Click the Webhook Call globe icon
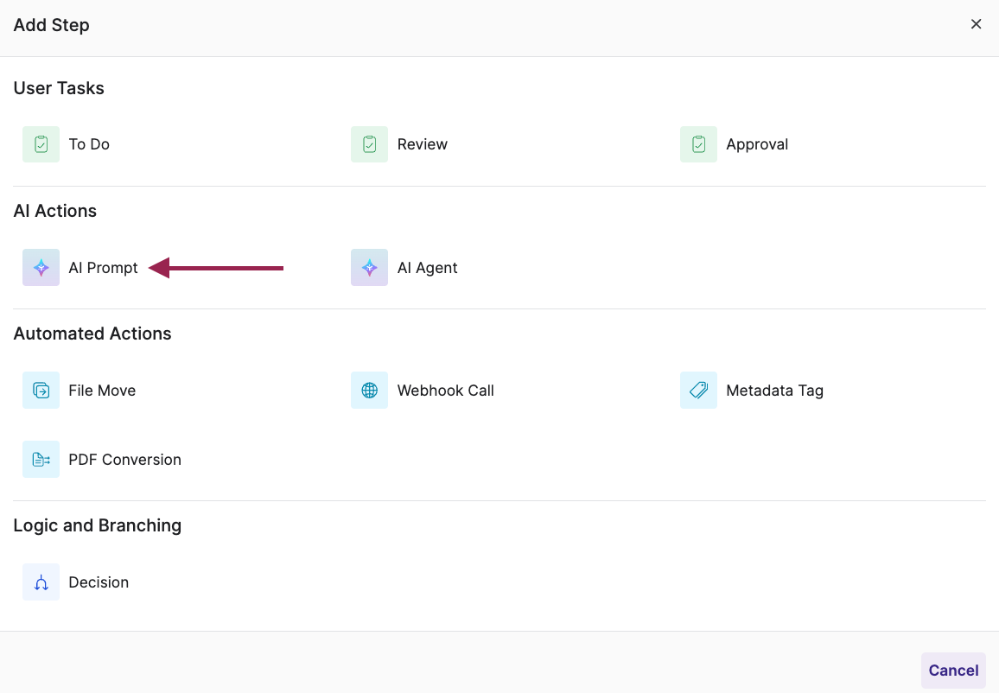The height and width of the screenshot is (693, 999). pos(370,390)
